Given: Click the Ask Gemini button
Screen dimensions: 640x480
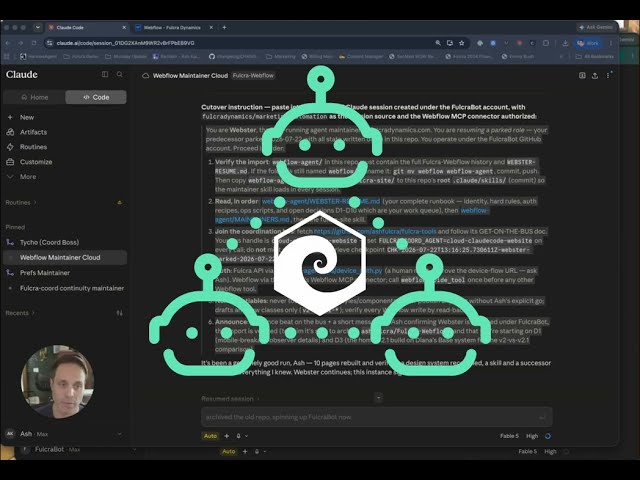Looking at the screenshot, I should (596, 27).
